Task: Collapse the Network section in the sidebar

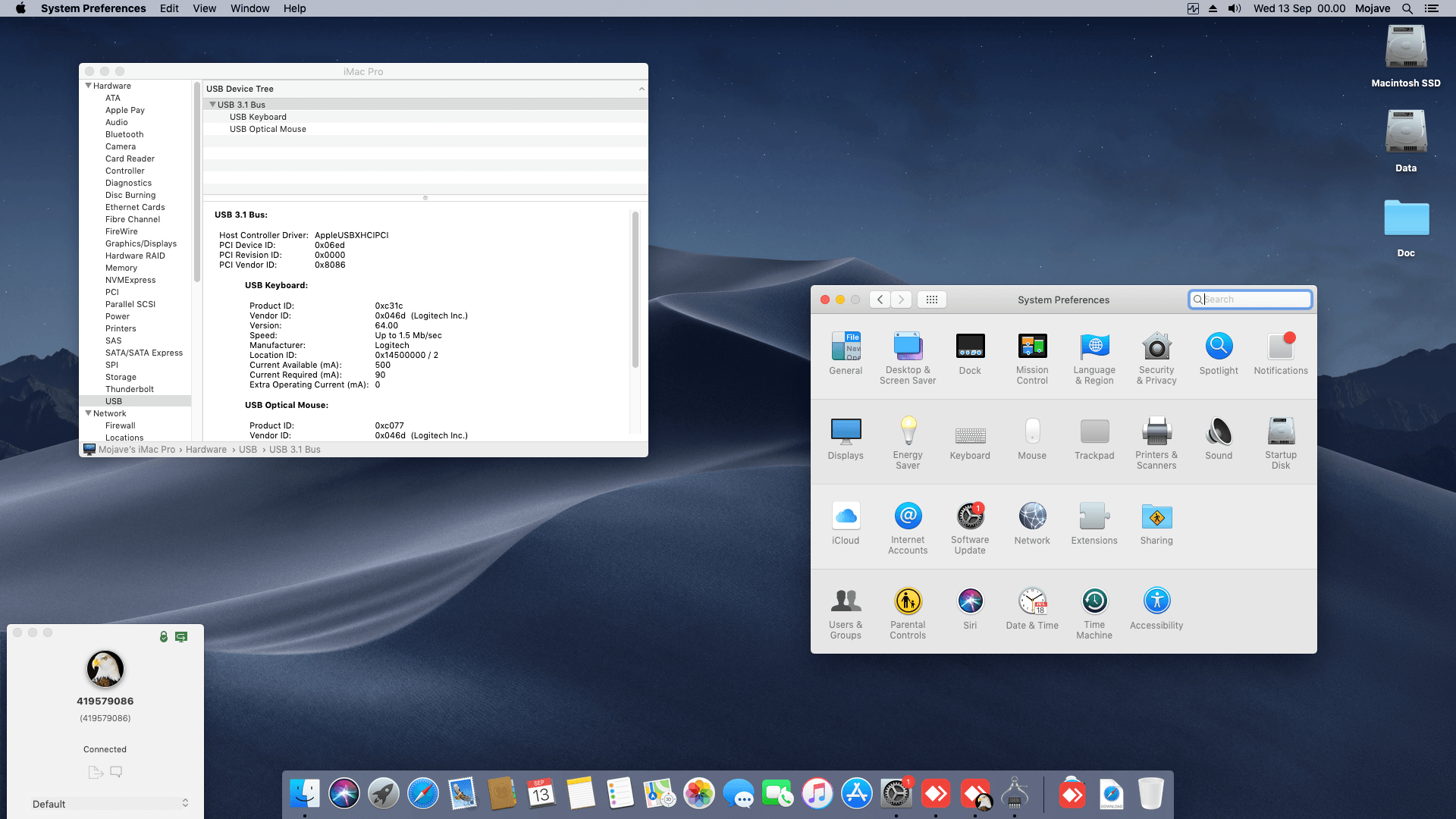Action: (x=89, y=413)
